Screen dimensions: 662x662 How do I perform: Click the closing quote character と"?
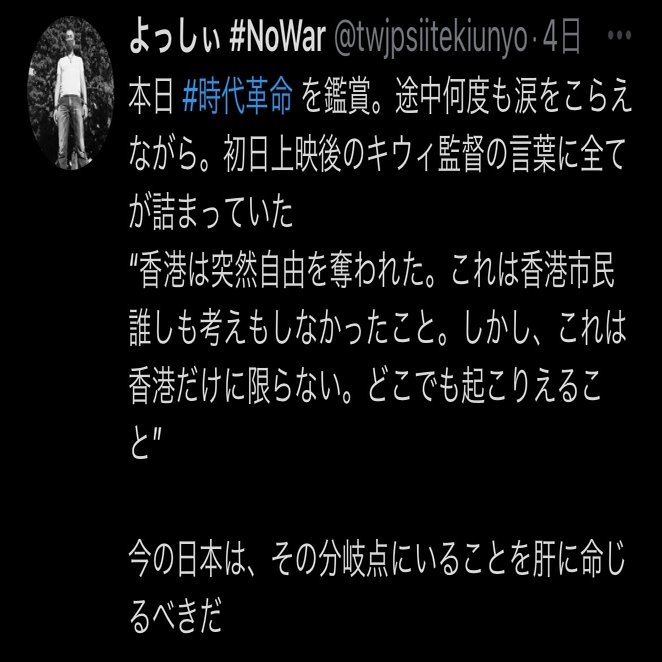(x=146, y=442)
